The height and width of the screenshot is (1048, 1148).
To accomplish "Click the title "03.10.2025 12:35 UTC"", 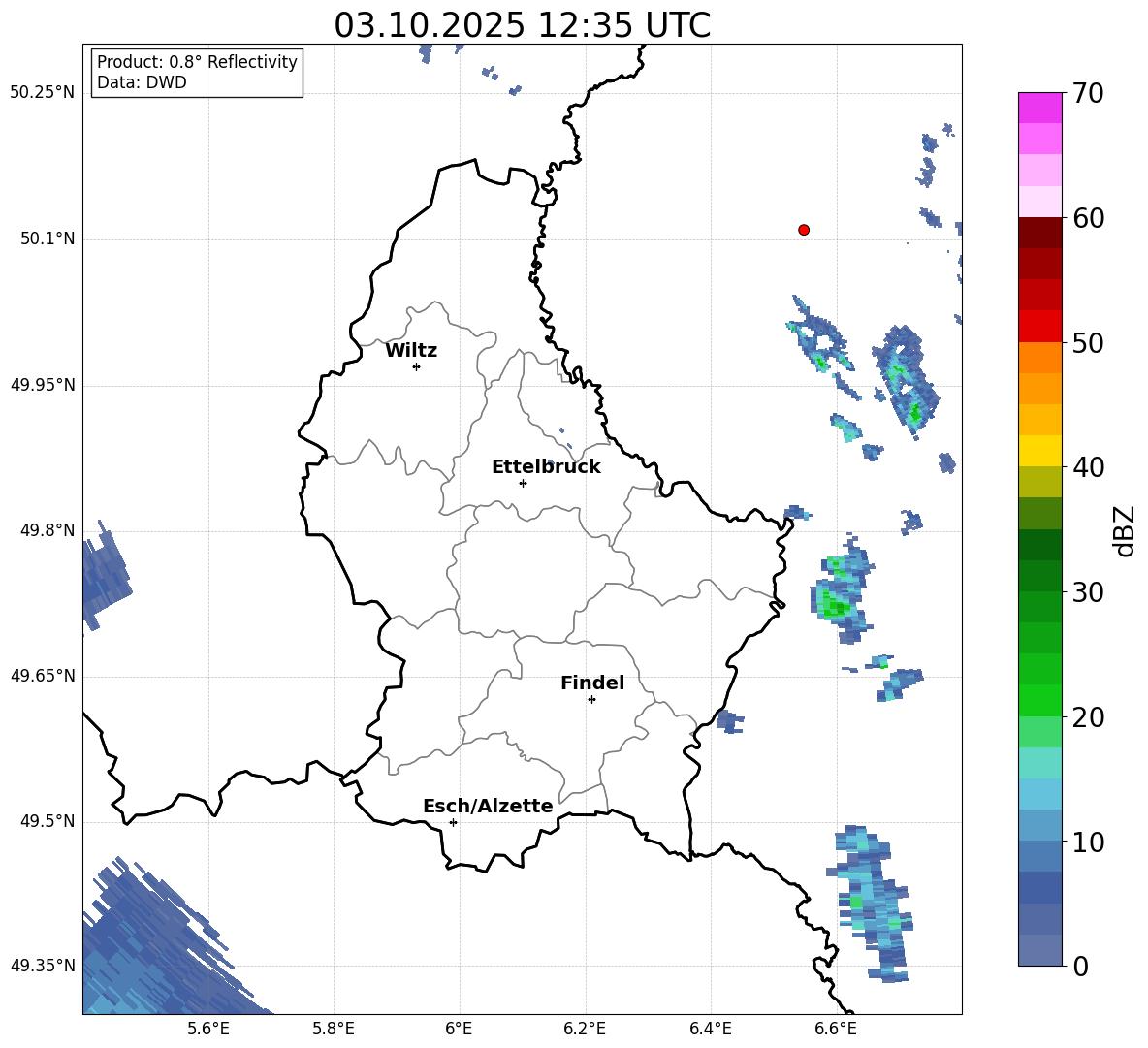I will click(x=522, y=25).
